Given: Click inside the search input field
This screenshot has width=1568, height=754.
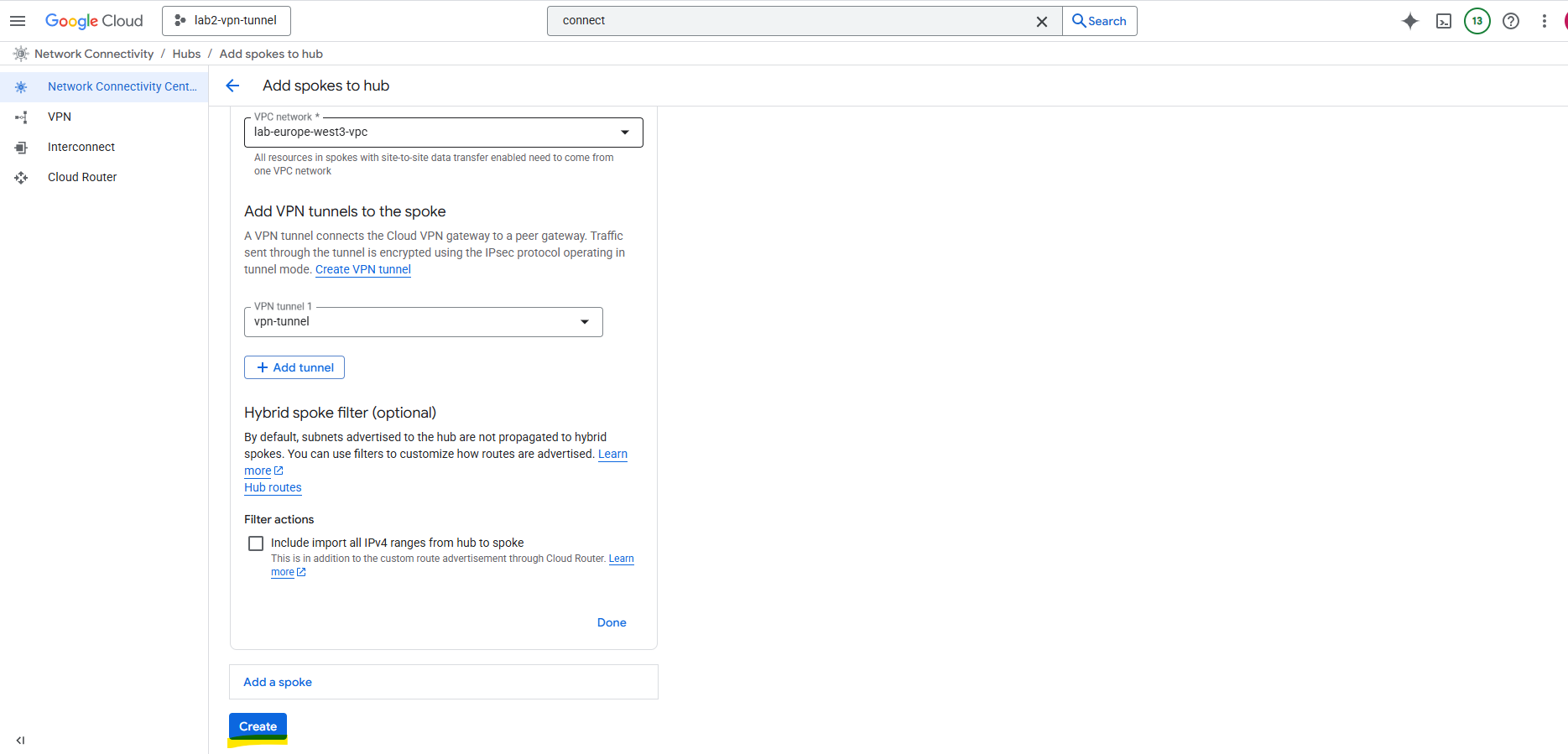Looking at the screenshot, I should 789,21.
